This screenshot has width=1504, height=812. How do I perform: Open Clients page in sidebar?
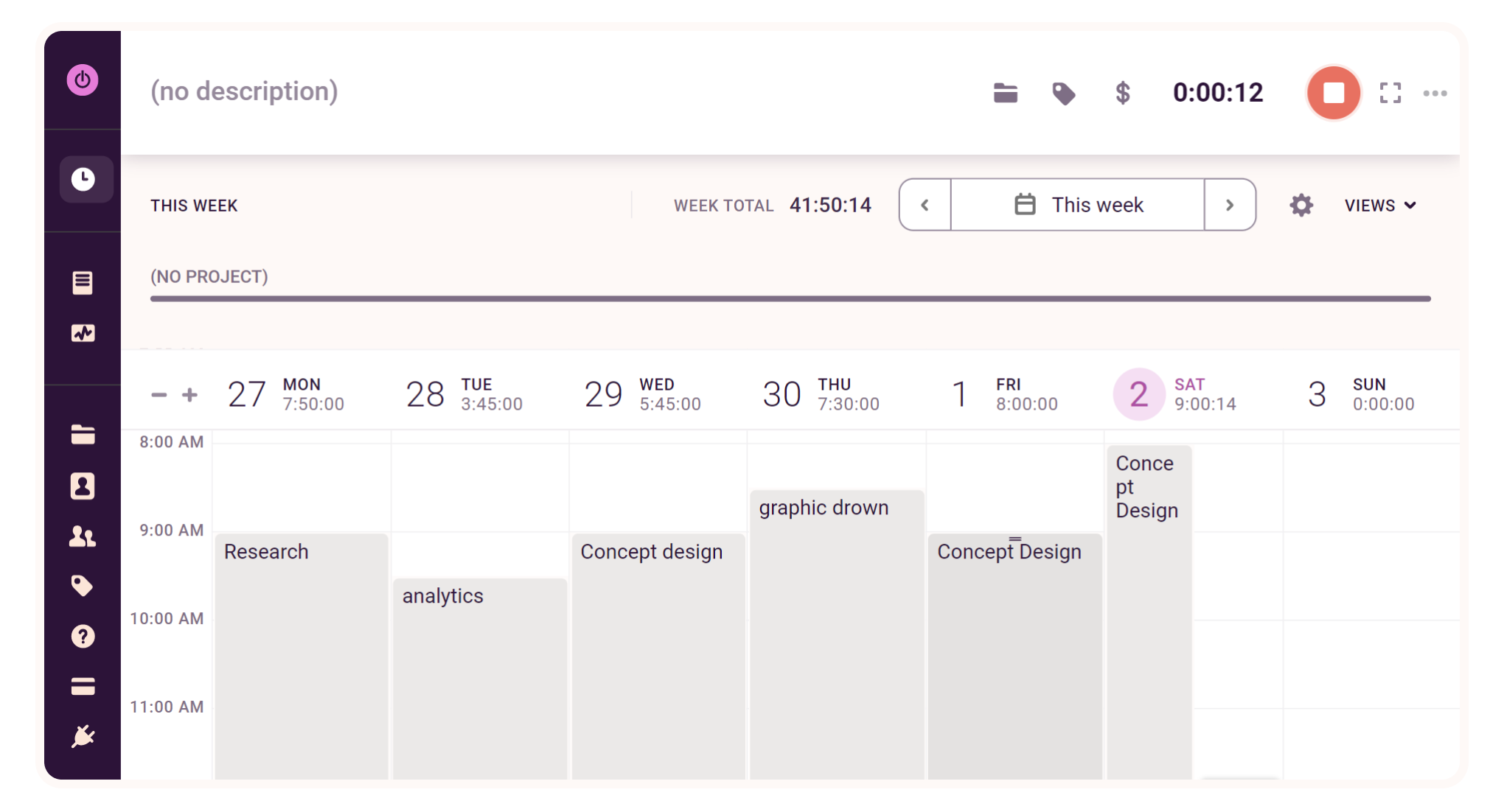click(x=83, y=486)
